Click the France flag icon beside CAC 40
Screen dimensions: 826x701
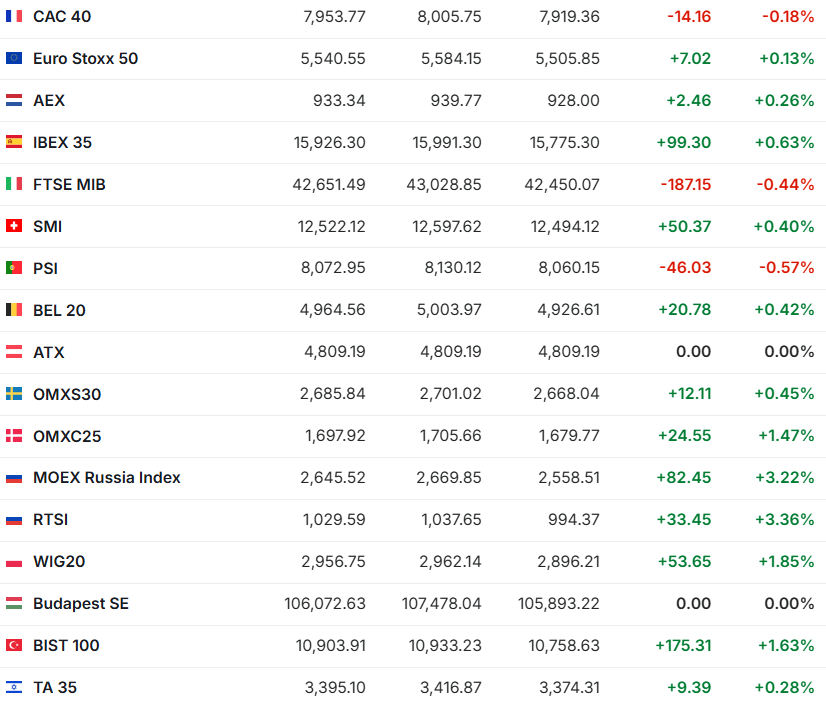coord(14,16)
